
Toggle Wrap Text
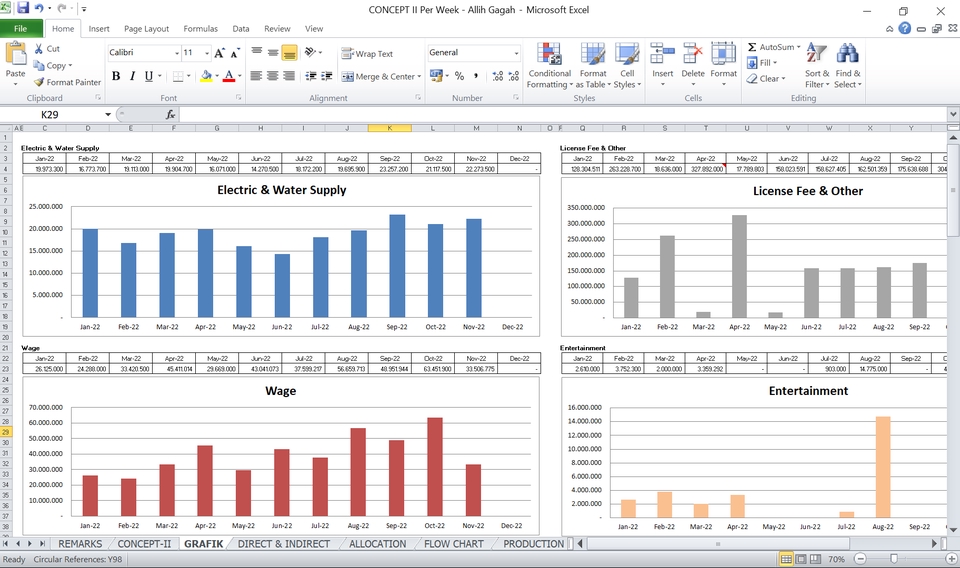click(367, 54)
